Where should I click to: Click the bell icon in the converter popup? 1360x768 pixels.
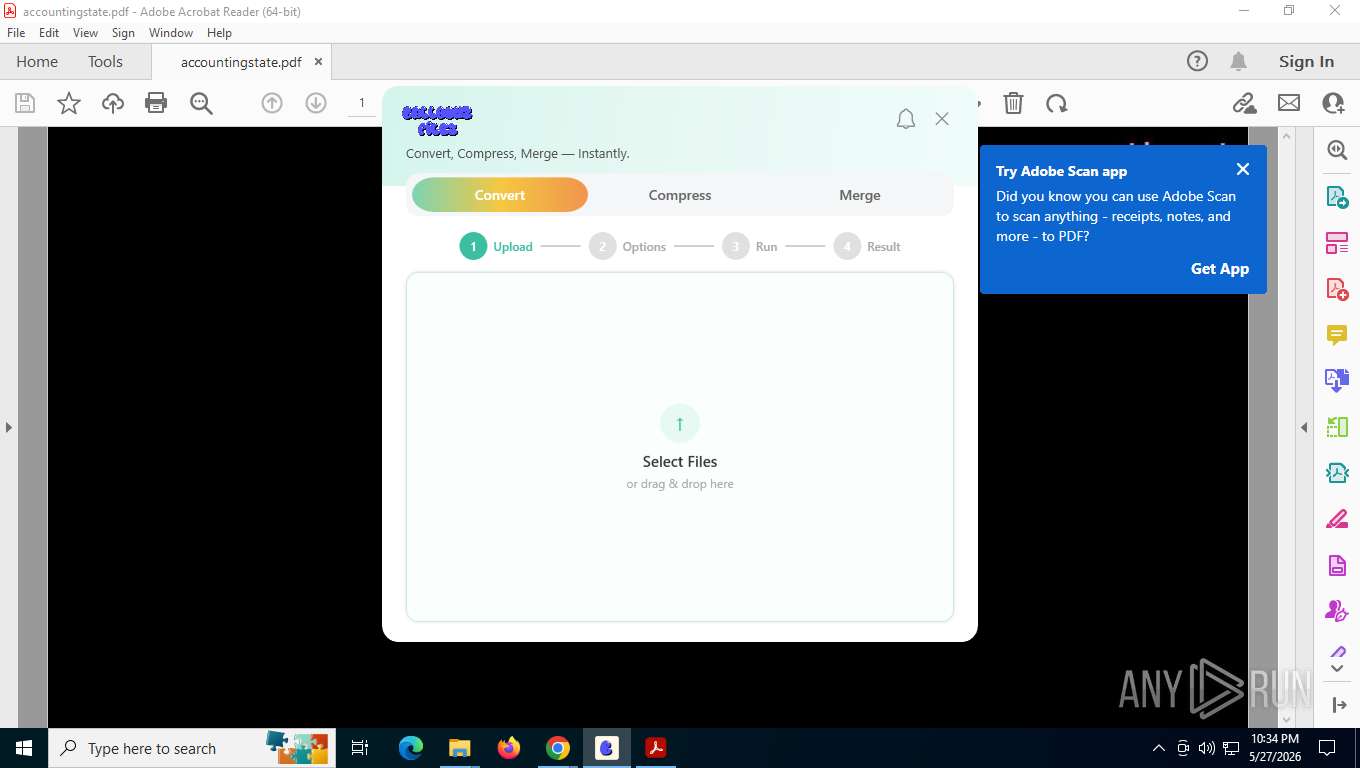906,119
